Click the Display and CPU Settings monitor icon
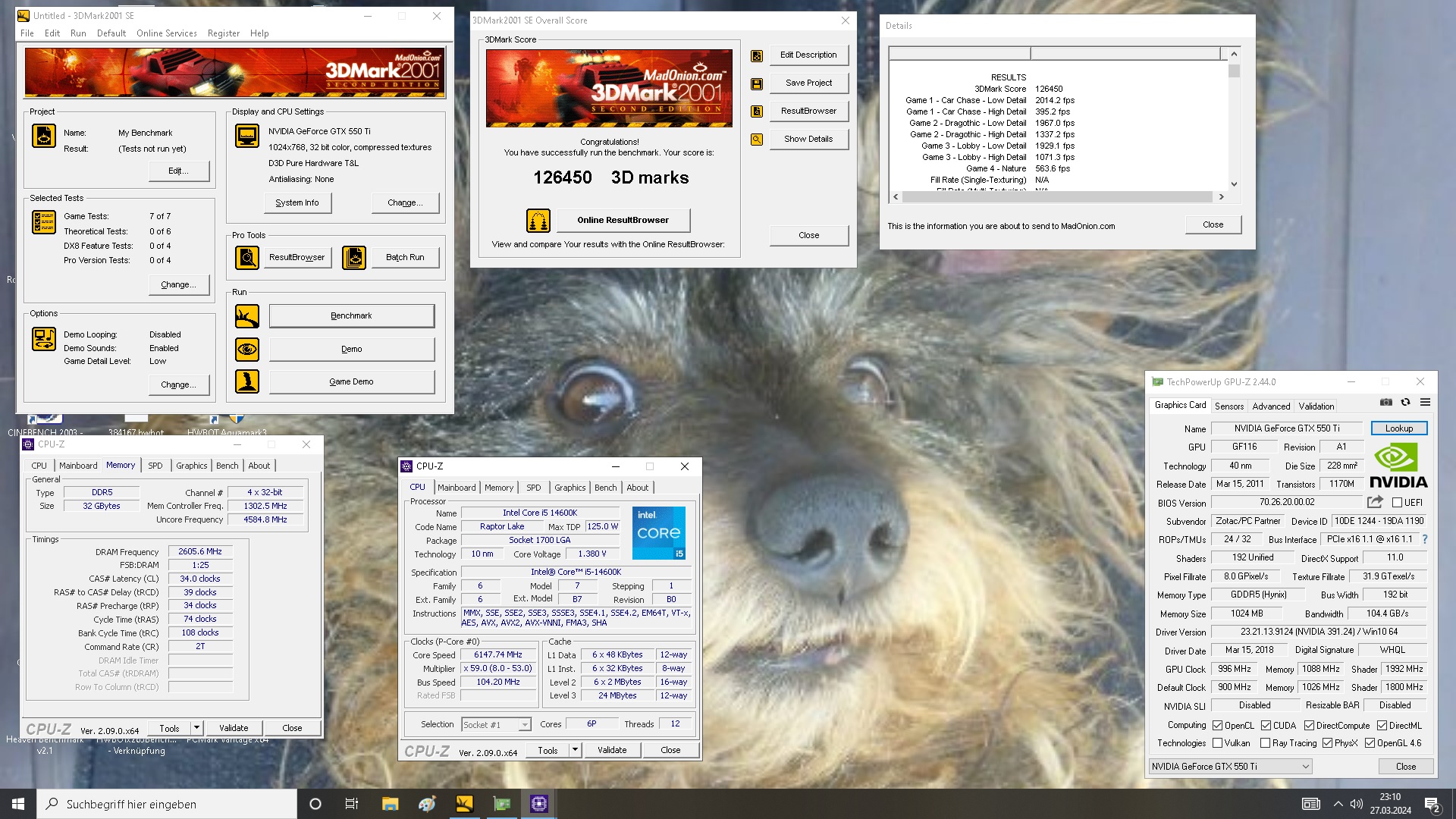The width and height of the screenshot is (1456, 819). pyautogui.click(x=247, y=136)
